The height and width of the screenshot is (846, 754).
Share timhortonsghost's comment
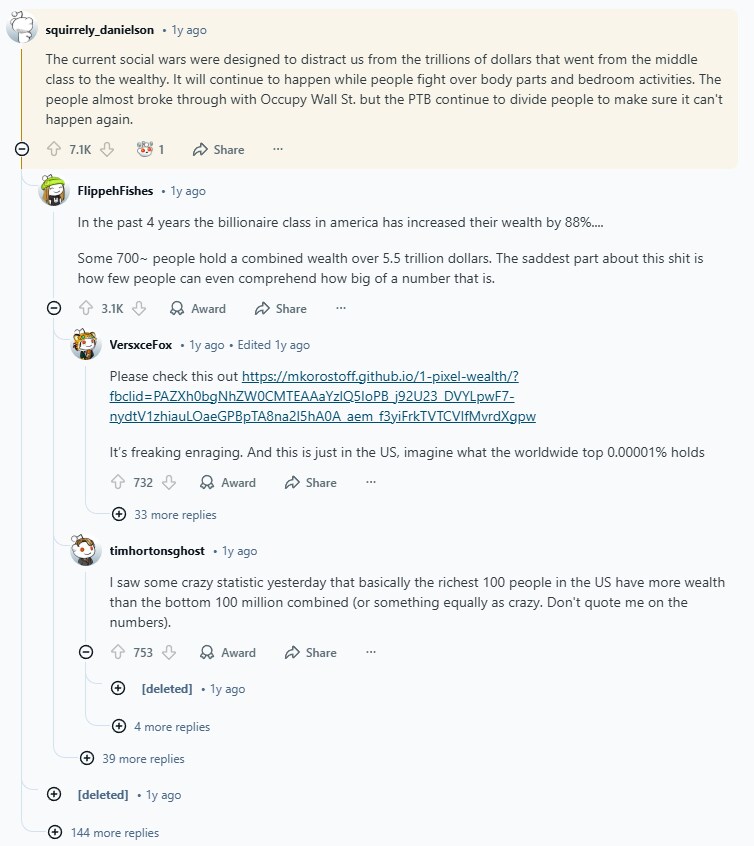pos(310,652)
